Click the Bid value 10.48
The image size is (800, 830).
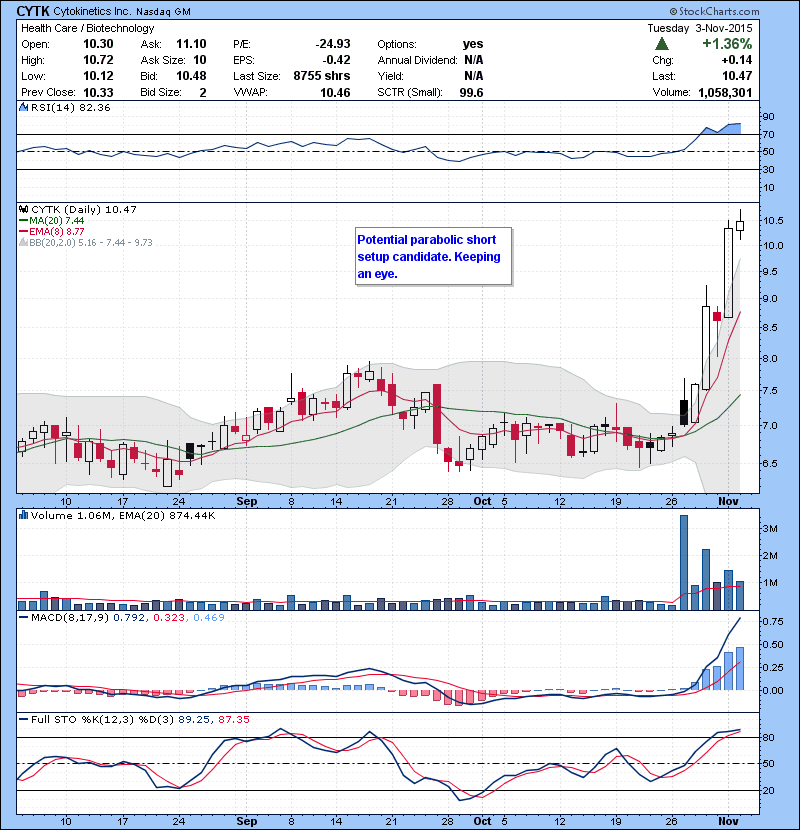pyautogui.click(x=191, y=76)
